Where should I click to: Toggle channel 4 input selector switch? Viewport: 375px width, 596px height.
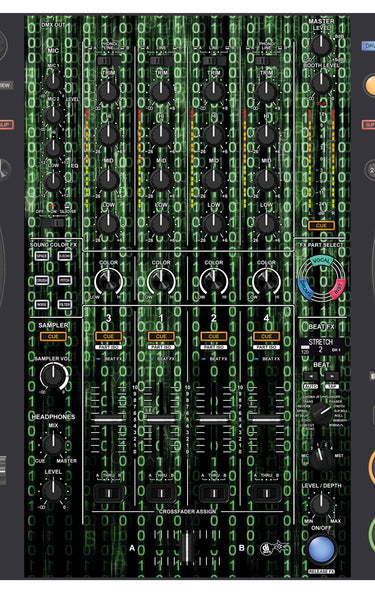[x=266, y=61]
